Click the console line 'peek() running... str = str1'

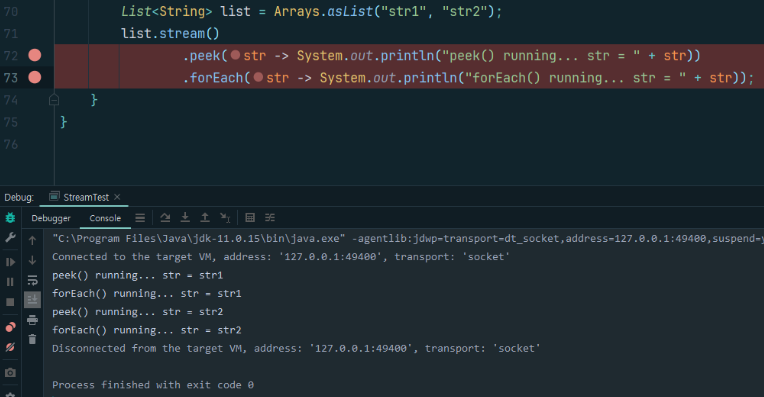click(137, 275)
